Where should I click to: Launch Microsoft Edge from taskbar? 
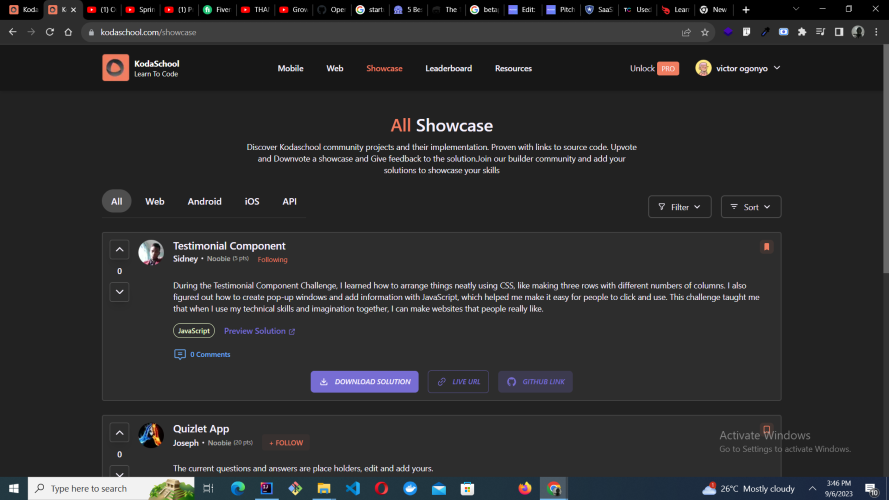(238, 488)
